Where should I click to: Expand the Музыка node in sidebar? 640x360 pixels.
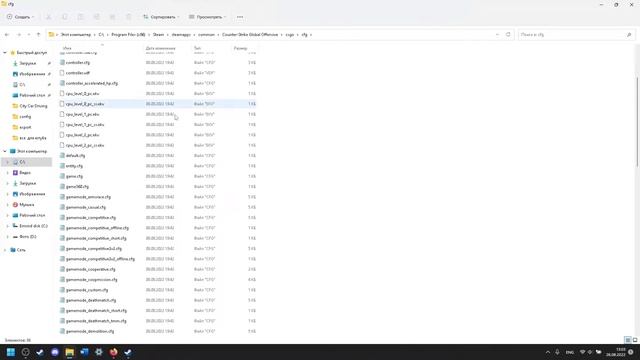pos(7,204)
